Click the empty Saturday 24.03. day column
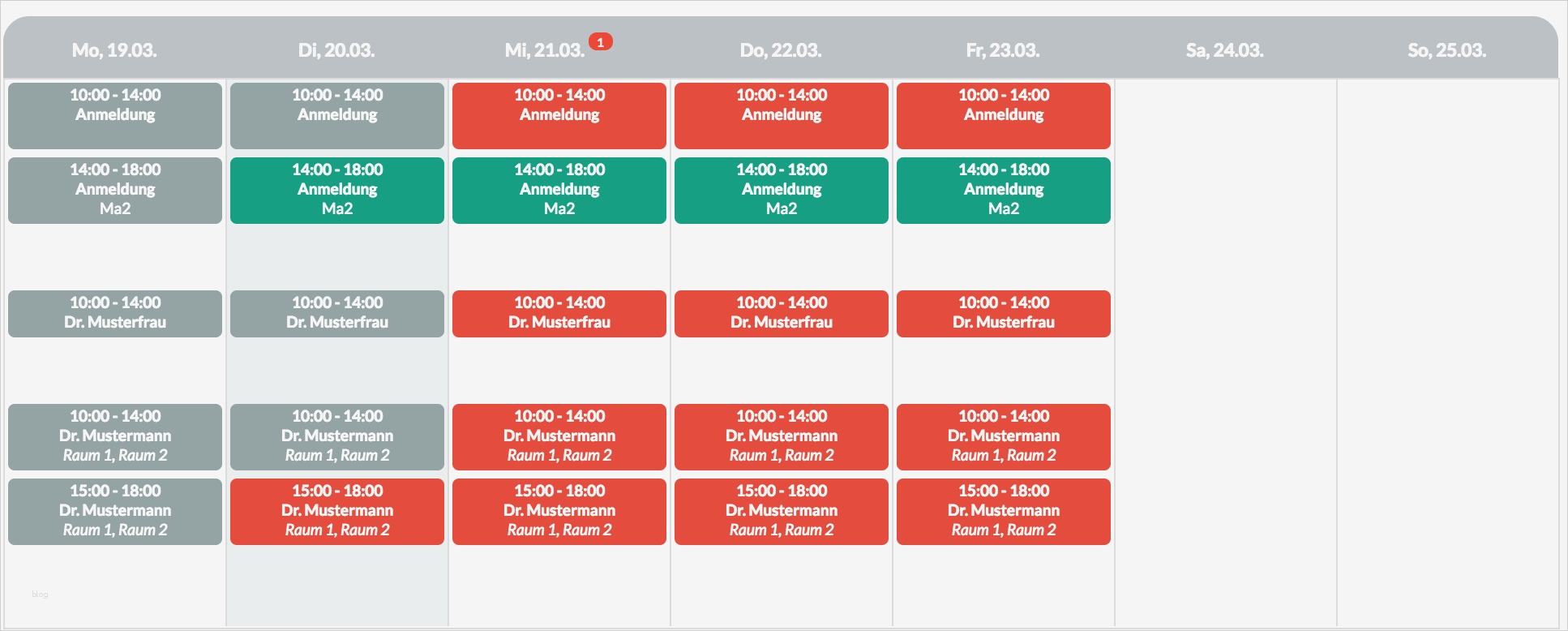 point(1225,349)
